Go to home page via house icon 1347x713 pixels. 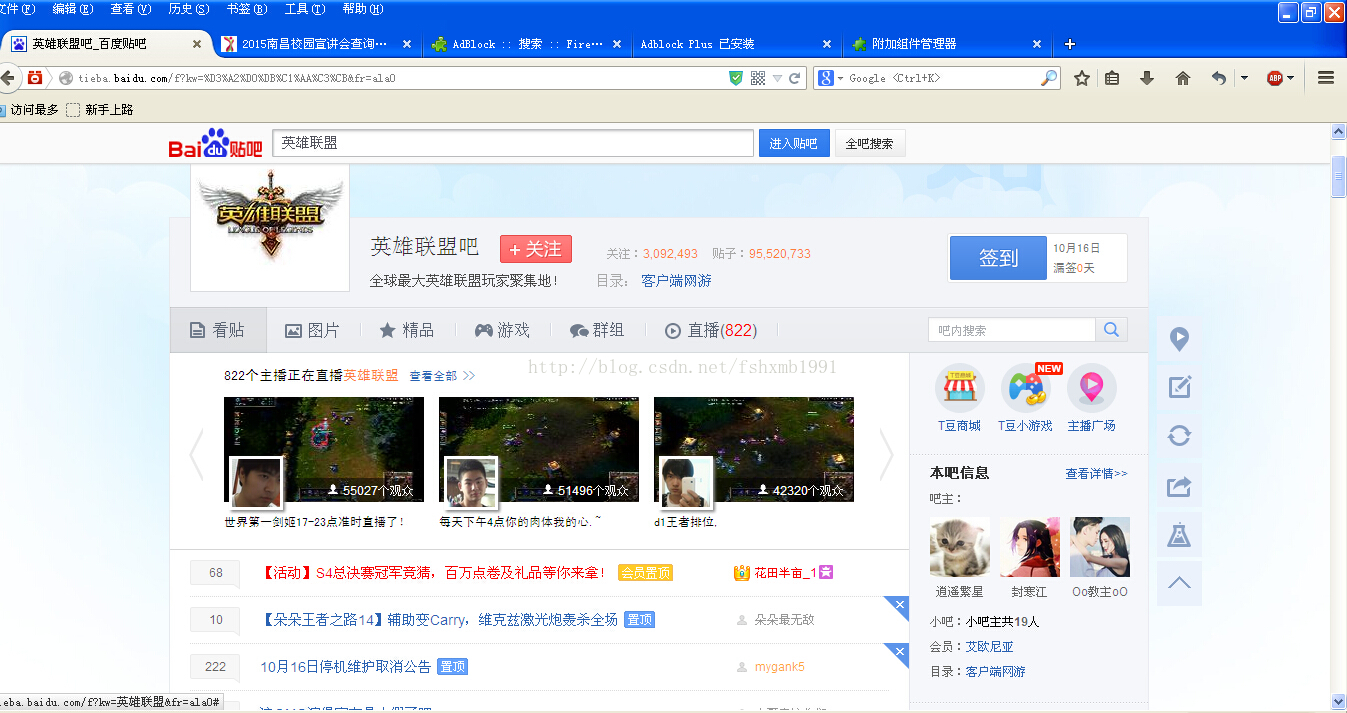point(1183,78)
